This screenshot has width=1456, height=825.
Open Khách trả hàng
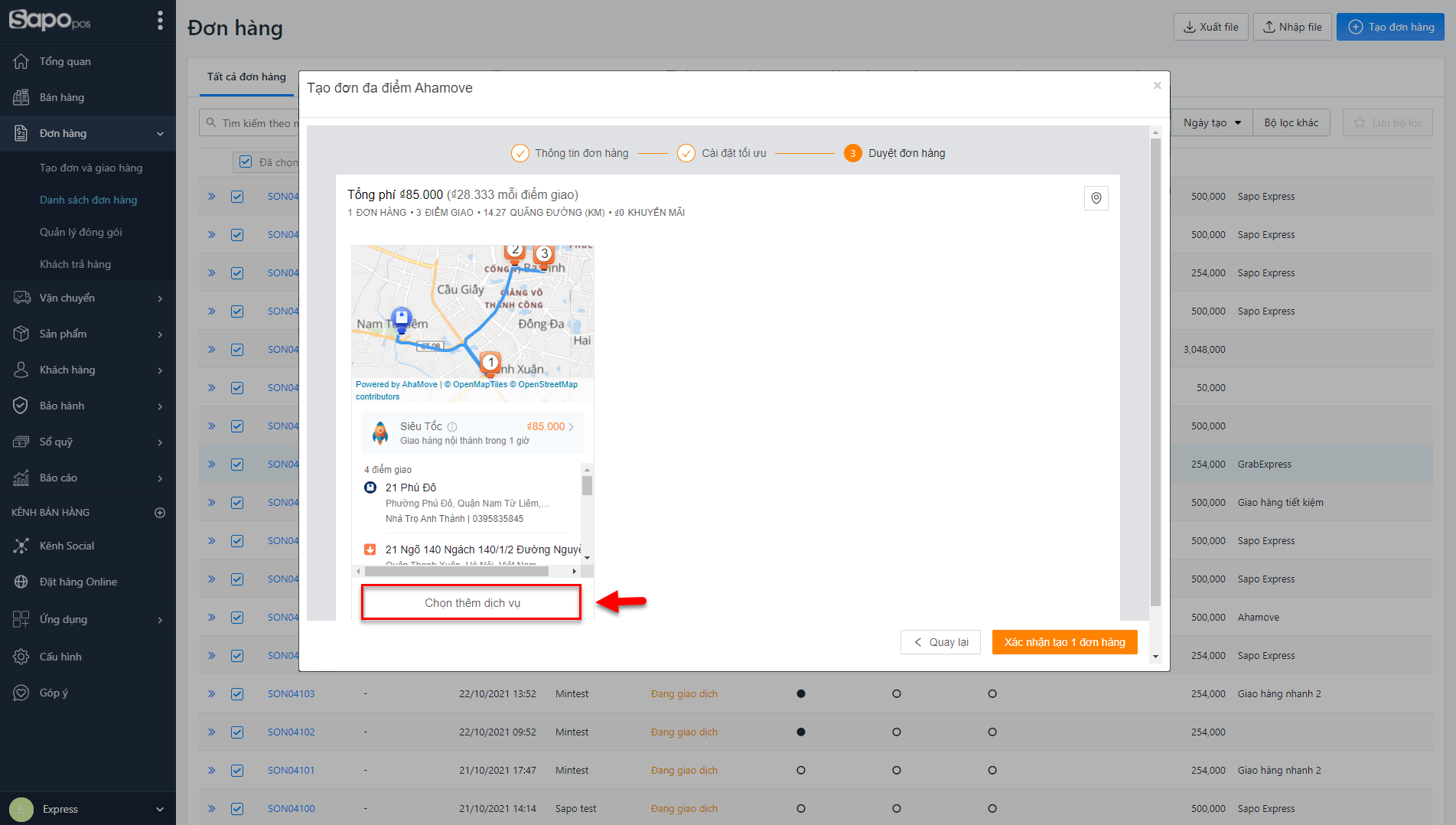pos(75,264)
